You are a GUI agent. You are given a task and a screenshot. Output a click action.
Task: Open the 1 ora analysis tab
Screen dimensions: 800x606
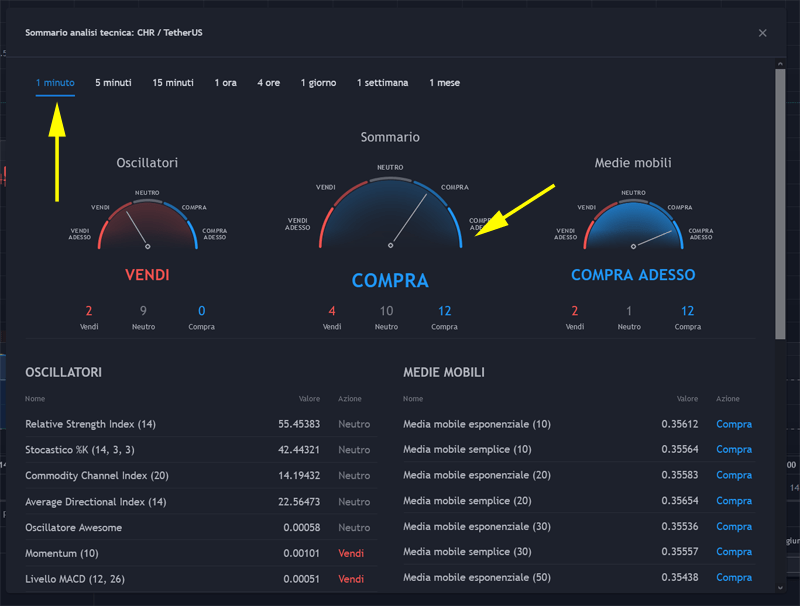pyautogui.click(x=226, y=83)
